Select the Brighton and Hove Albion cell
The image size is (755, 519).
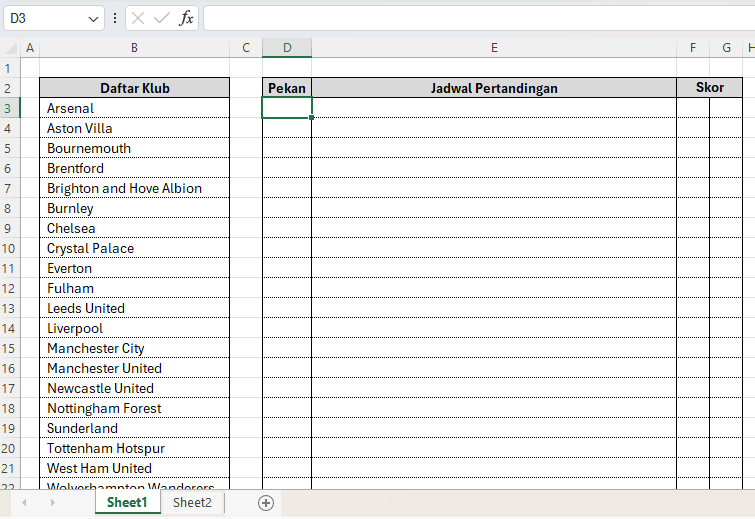[134, 188]
